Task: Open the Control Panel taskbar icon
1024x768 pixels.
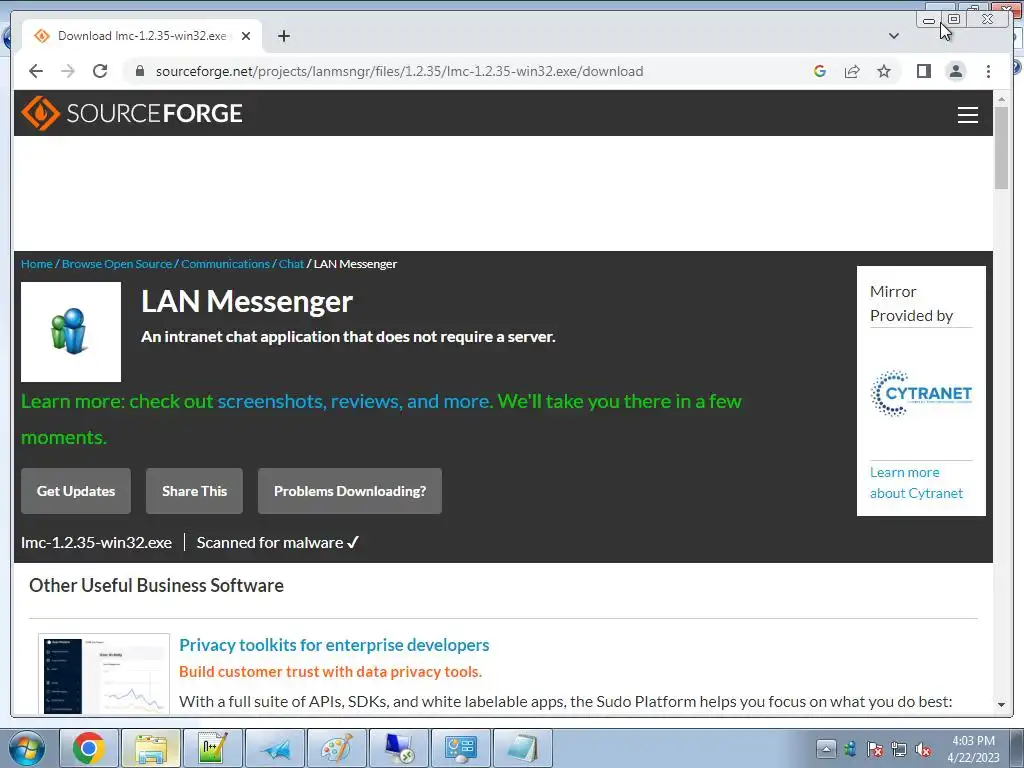Action: [x=461, y=748]
